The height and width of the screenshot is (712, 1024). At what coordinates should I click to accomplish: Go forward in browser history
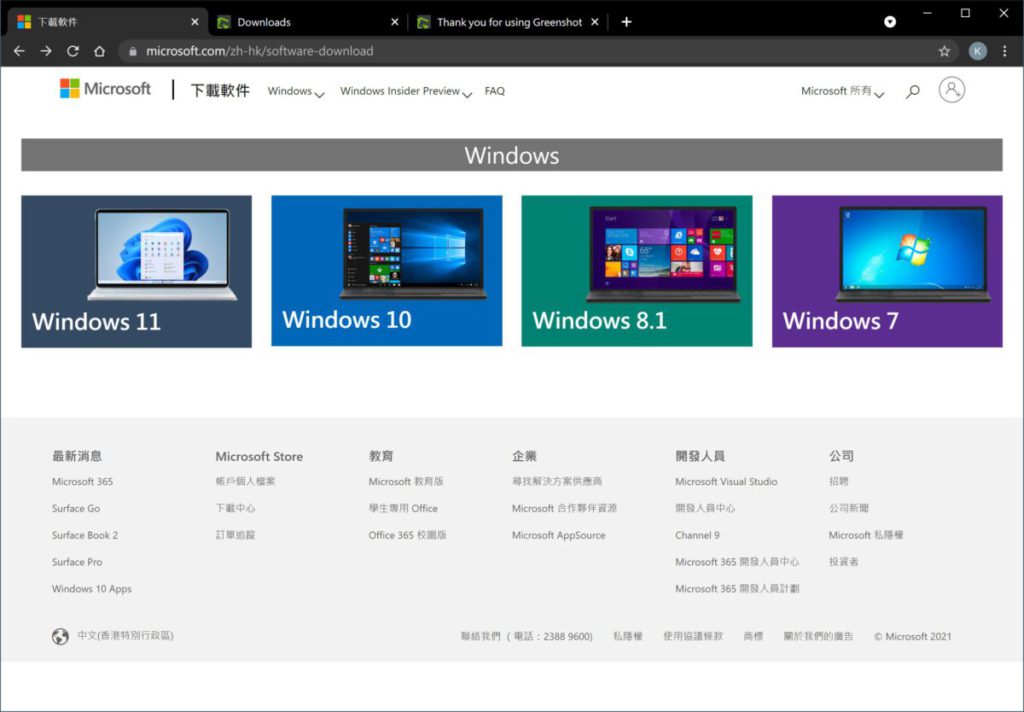[46, 51]
